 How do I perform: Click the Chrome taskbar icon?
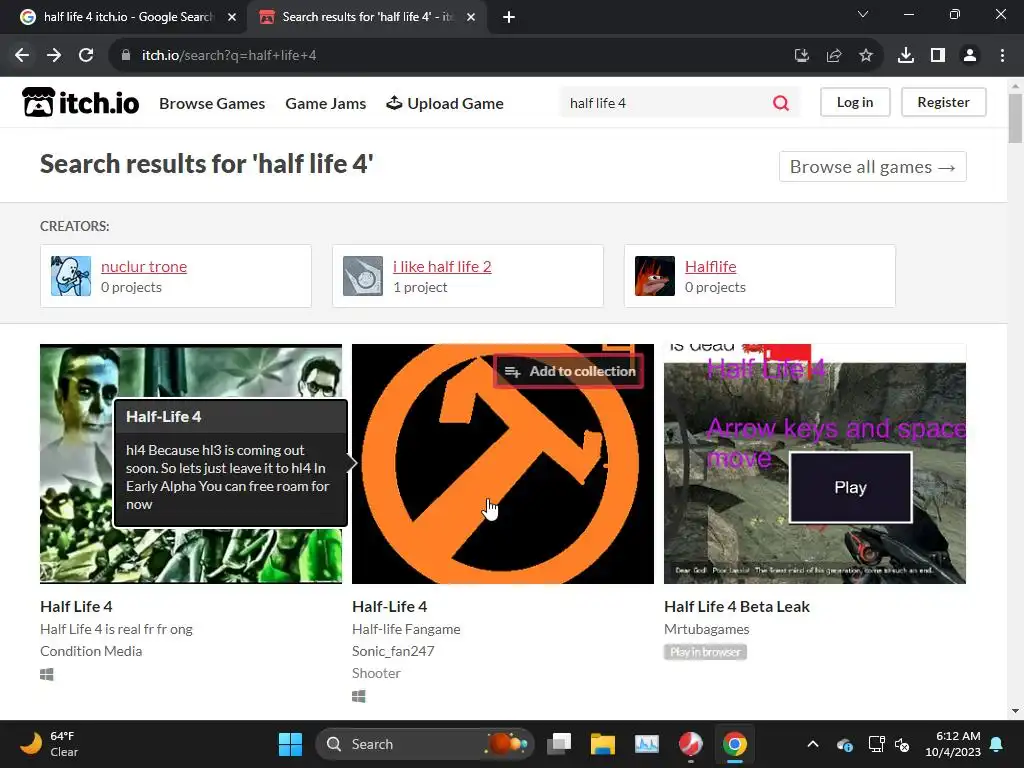click(734, 744)
